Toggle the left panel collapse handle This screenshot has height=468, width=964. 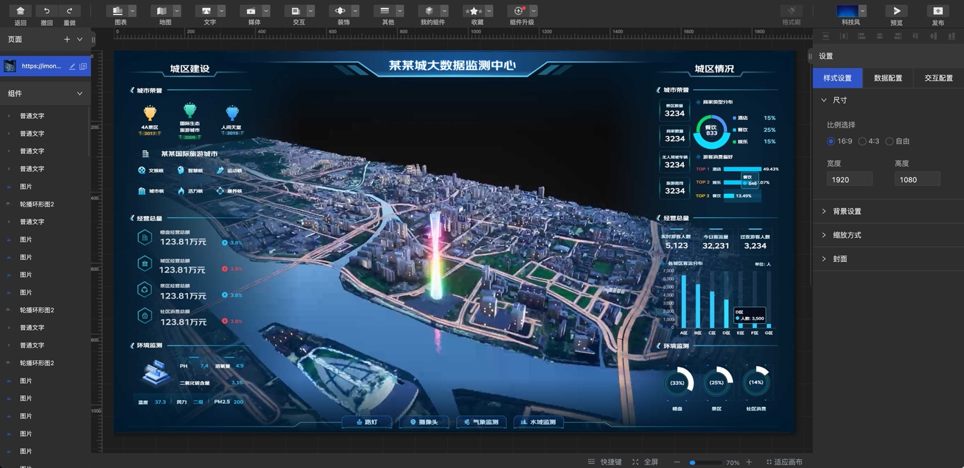coord(93,39)
